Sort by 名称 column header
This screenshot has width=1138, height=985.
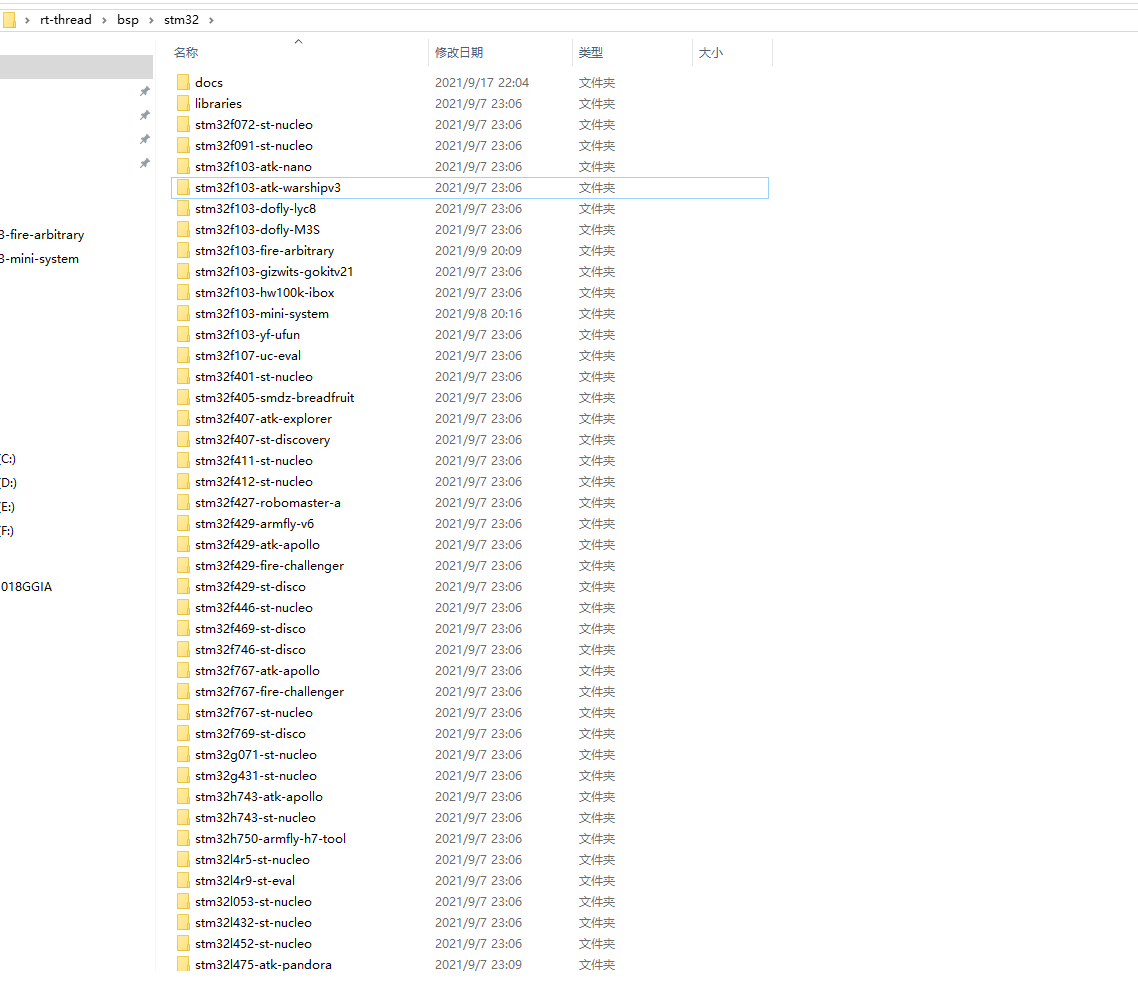pyautogui.click(x=186, y=52)
